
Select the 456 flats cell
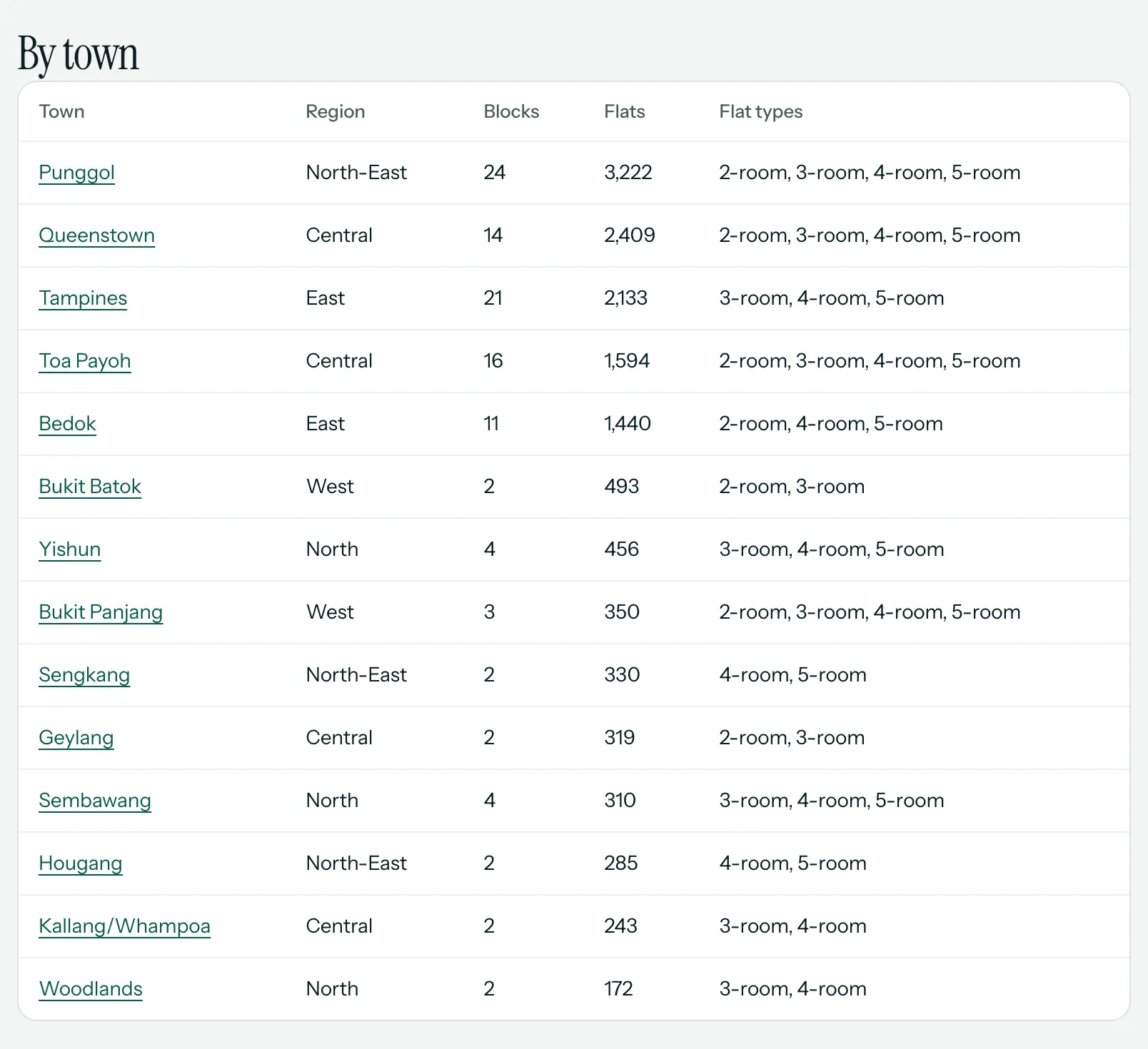coord(622,549)
